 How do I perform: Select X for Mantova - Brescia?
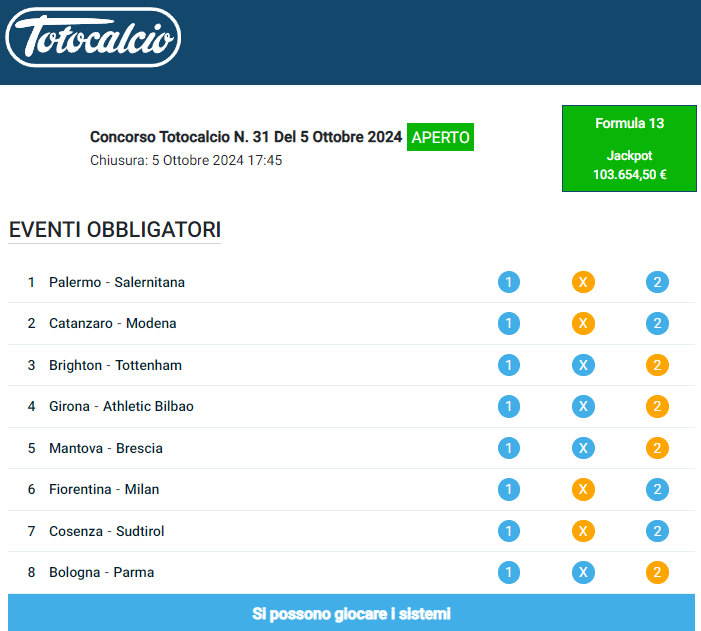click(583, 448)
